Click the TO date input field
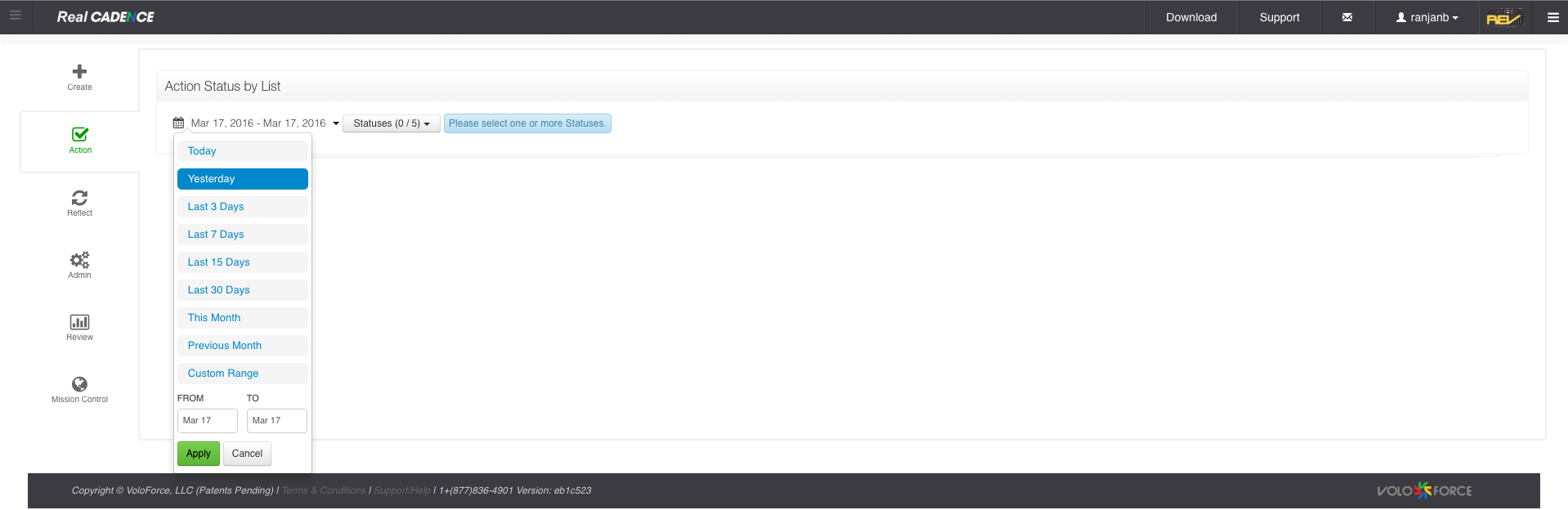 coord(276,421)
